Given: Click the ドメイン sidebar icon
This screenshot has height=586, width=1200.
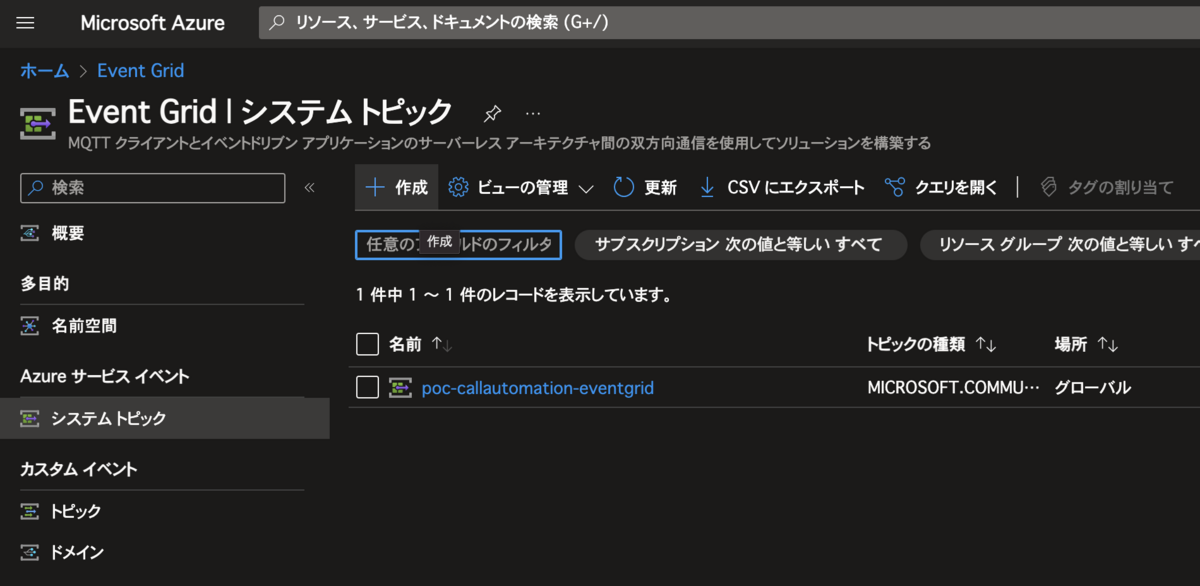Looking at the screenshot, I should [x=30, y=552].
